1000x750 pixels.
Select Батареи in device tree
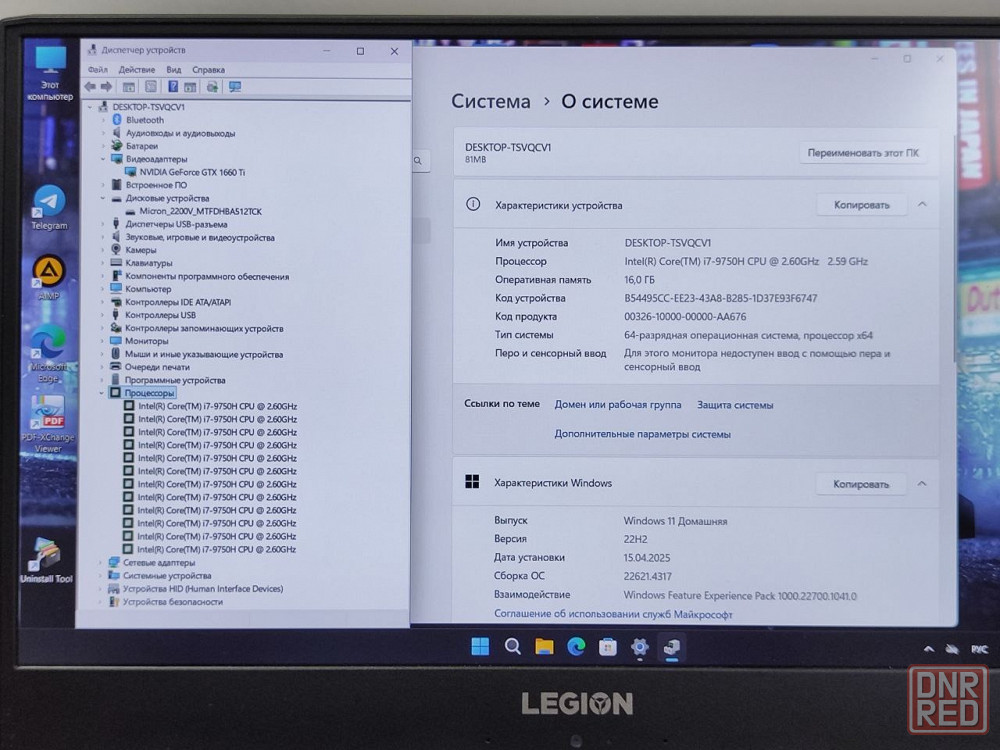coord(142,146)
